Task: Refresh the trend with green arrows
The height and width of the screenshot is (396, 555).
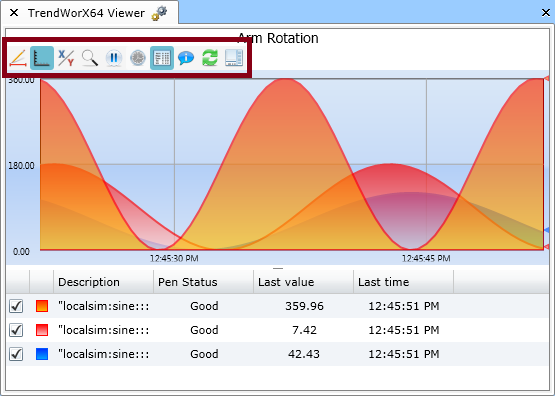Action: (210, 58)
